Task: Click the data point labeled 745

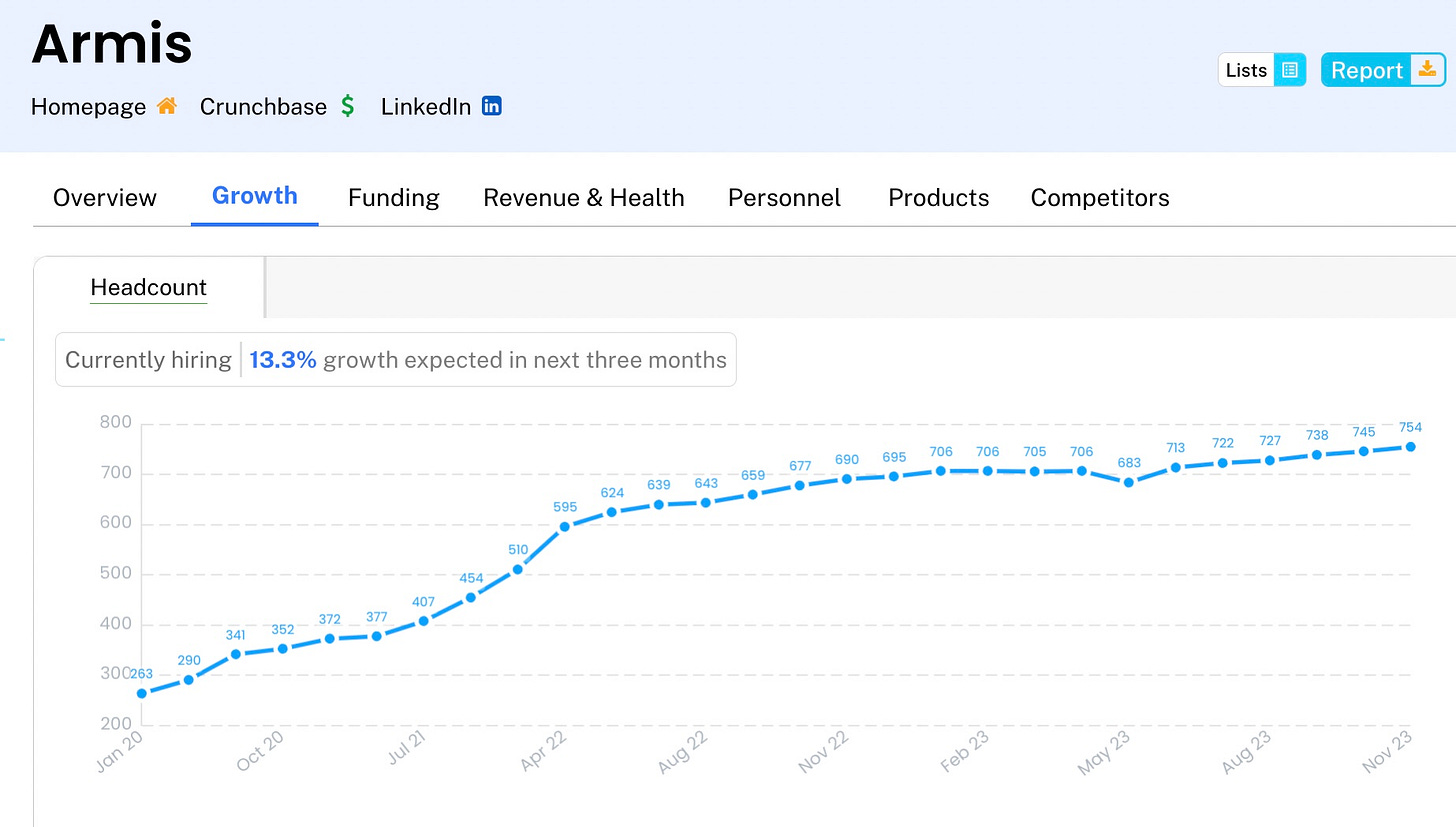Action: point(1364,451)
